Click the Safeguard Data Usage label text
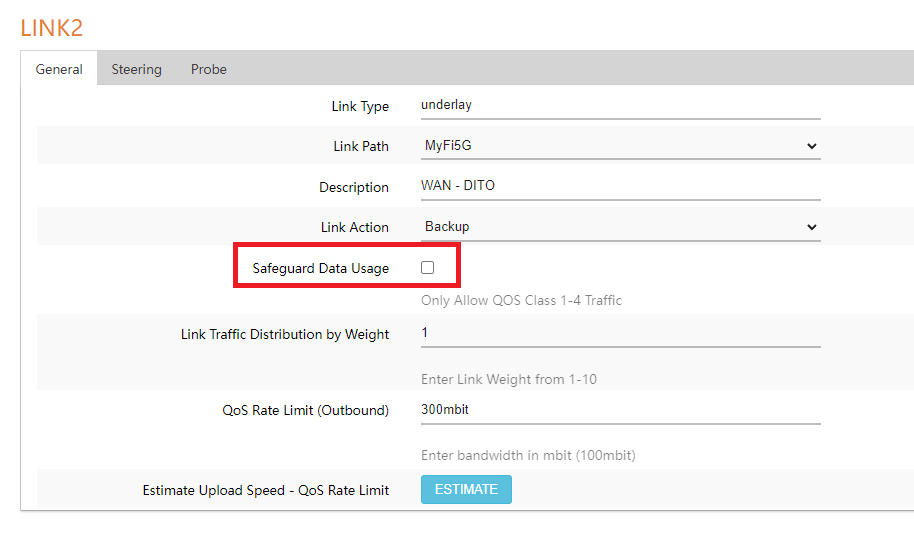Image resolution: width=914 pixels, height=534 pixels. click(321, 268)
